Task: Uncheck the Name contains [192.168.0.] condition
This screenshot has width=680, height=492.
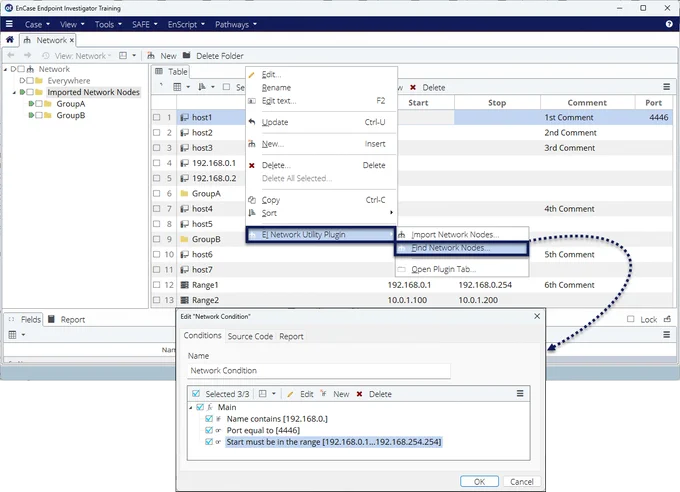Action: (209, 419)
